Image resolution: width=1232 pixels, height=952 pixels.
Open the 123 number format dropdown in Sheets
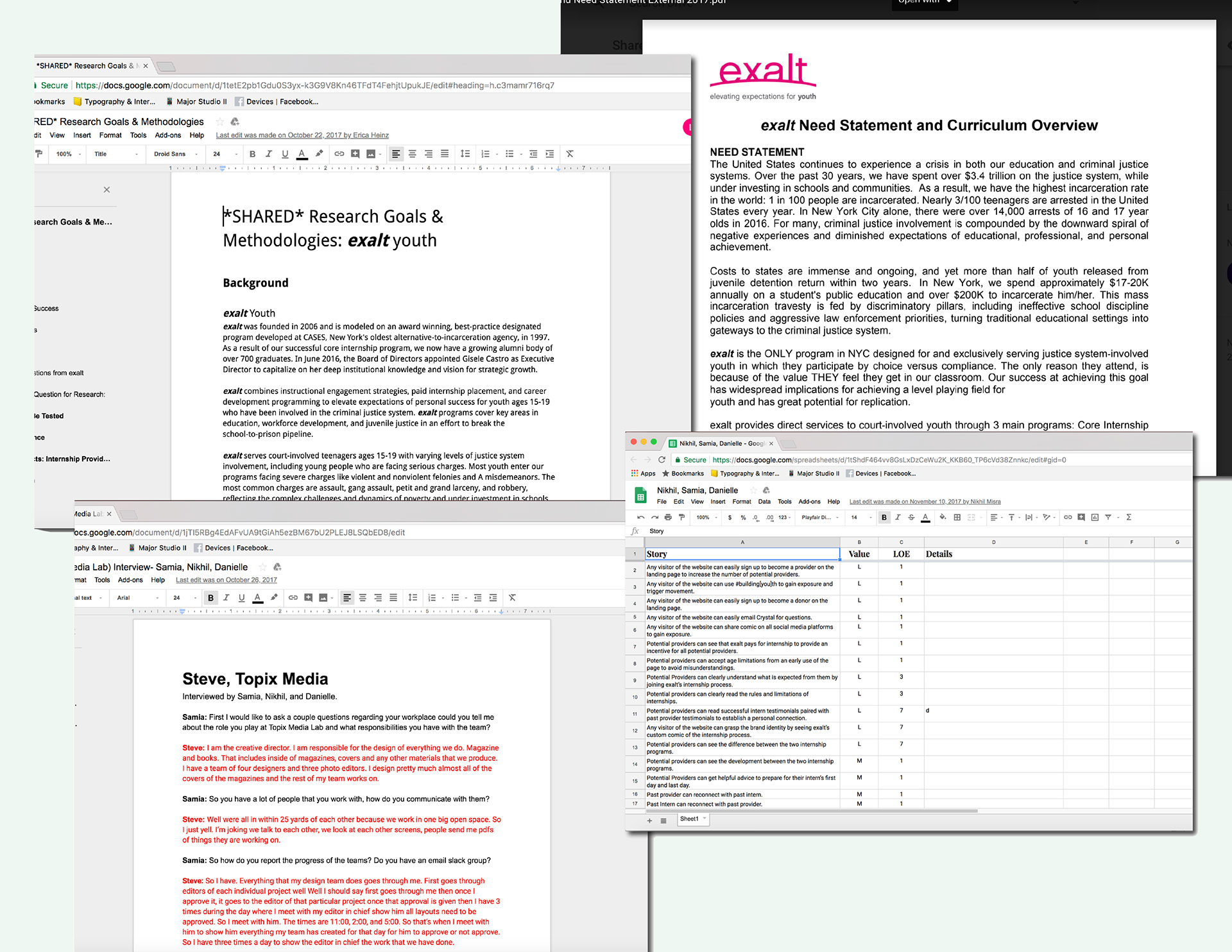click(x=785, y=517)
